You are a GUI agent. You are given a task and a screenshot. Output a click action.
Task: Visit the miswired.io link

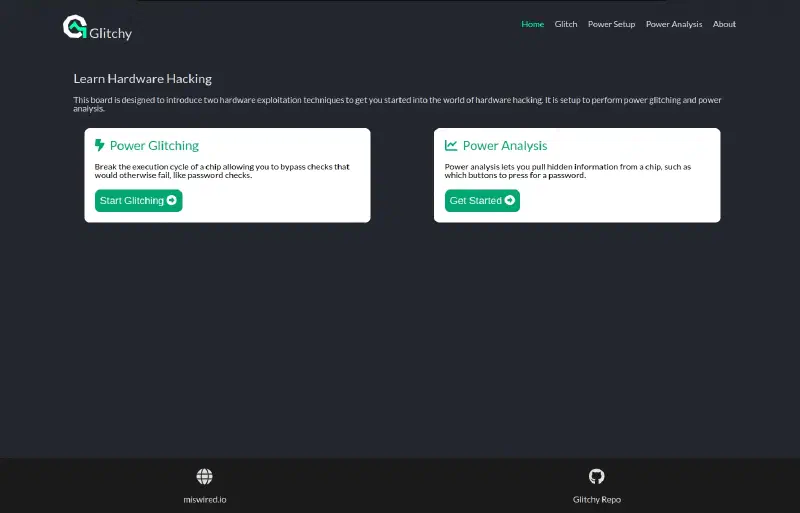[205, 499]
